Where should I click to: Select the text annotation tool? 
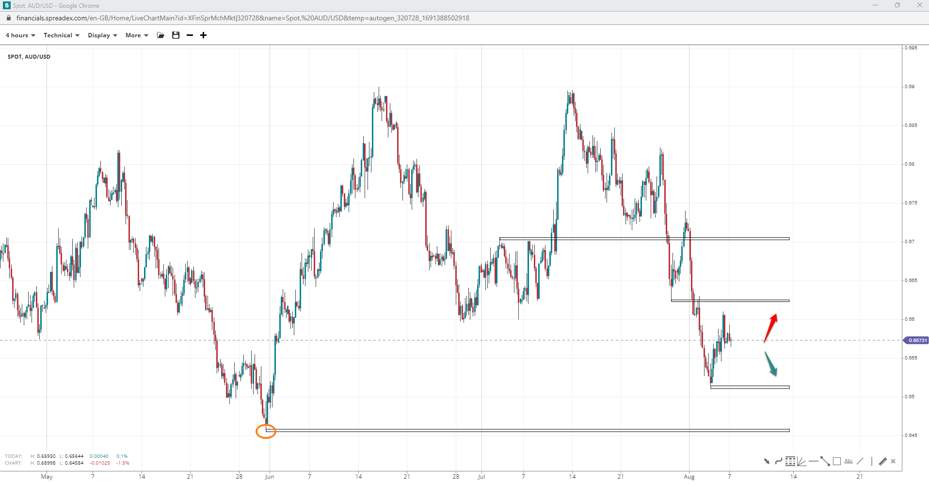848,462
